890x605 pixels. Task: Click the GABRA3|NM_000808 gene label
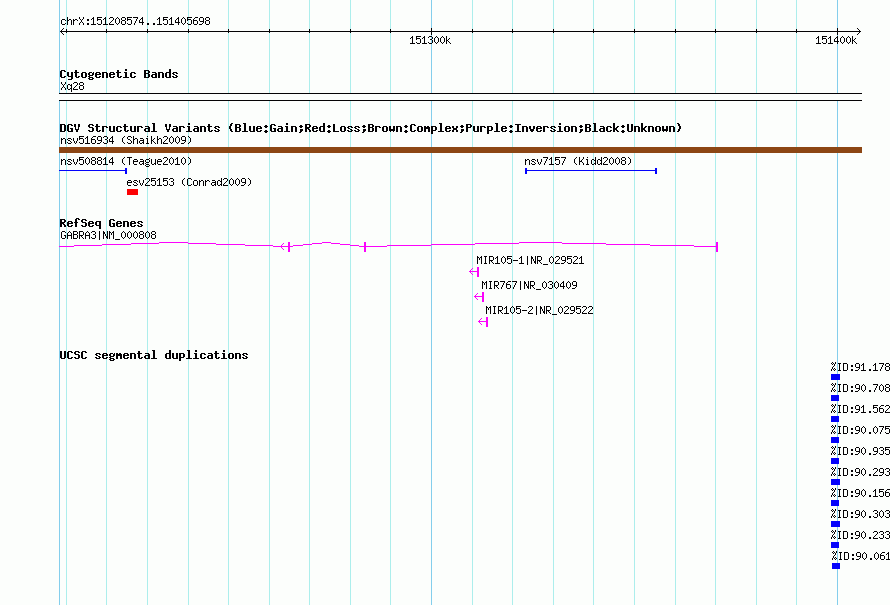coord(108,235)
